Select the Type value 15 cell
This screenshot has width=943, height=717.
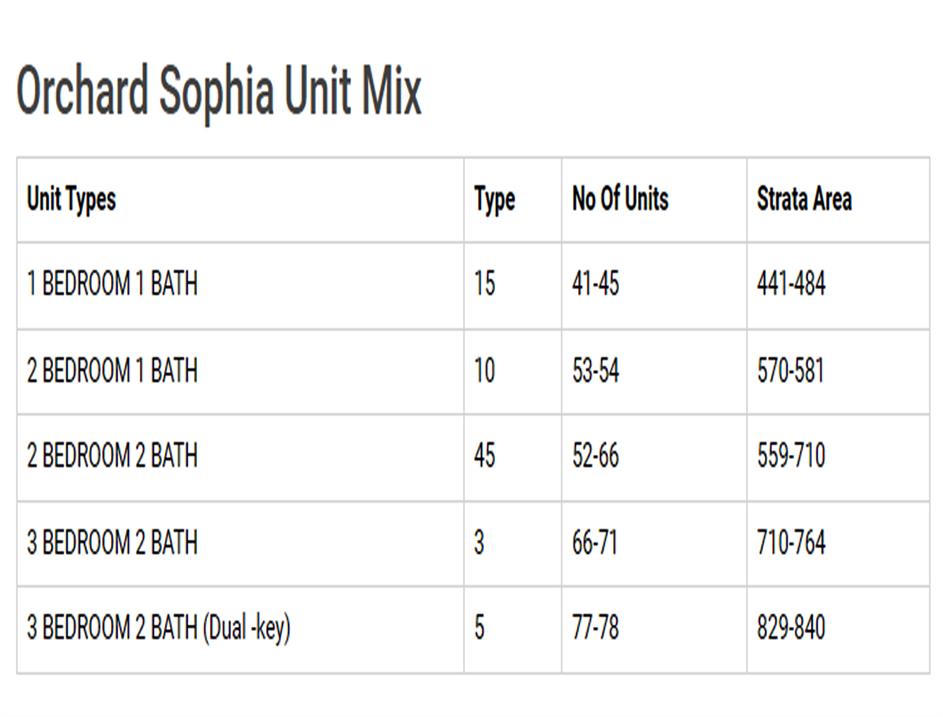[x=484, y=285]
